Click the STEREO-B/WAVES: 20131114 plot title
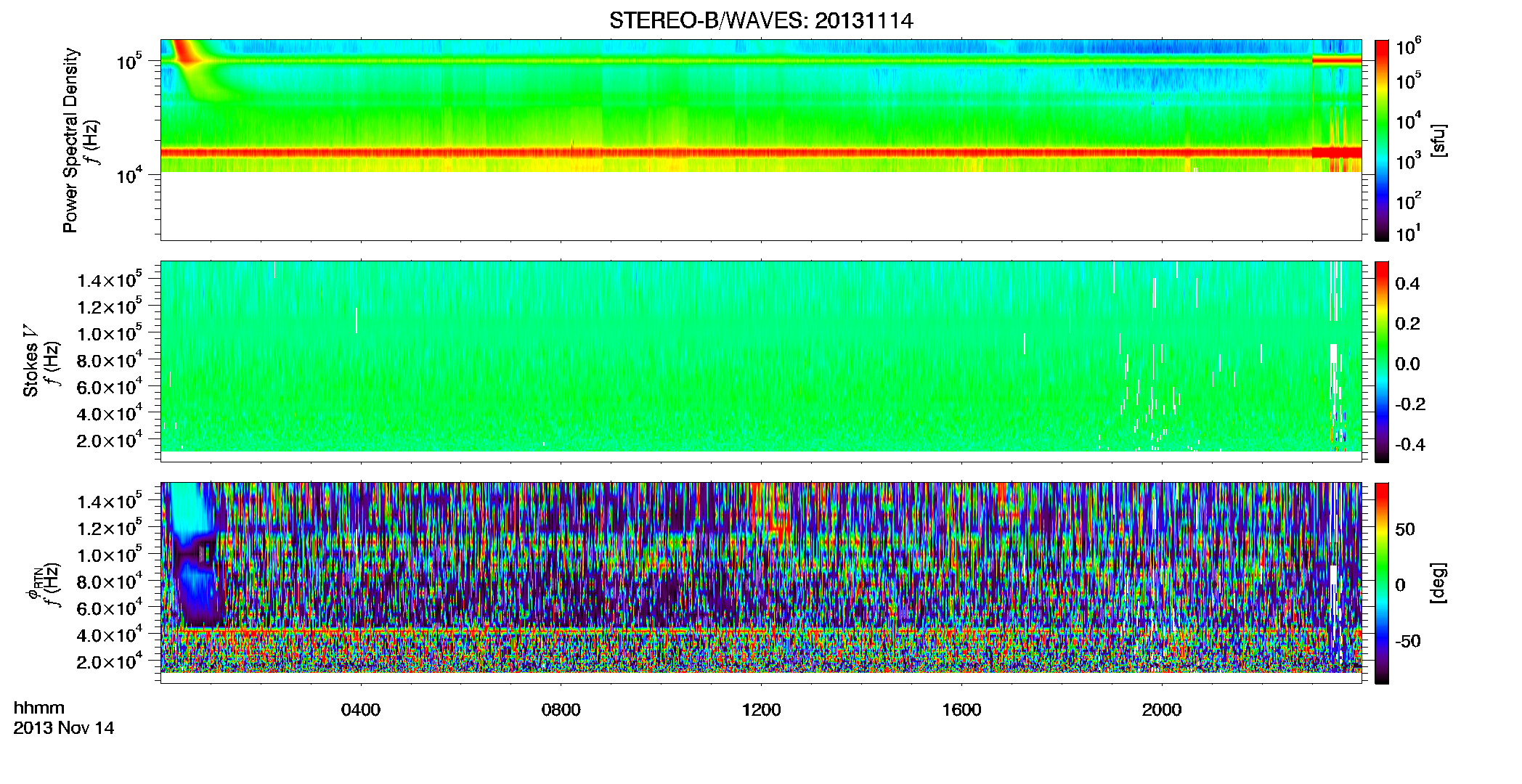 coord(761,20)
